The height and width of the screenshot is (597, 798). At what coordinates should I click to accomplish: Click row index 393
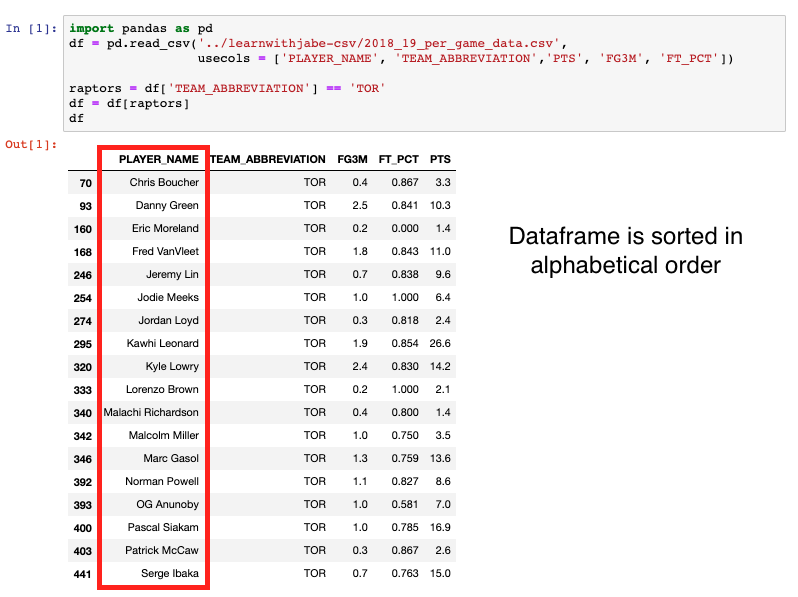click(82, 505)
